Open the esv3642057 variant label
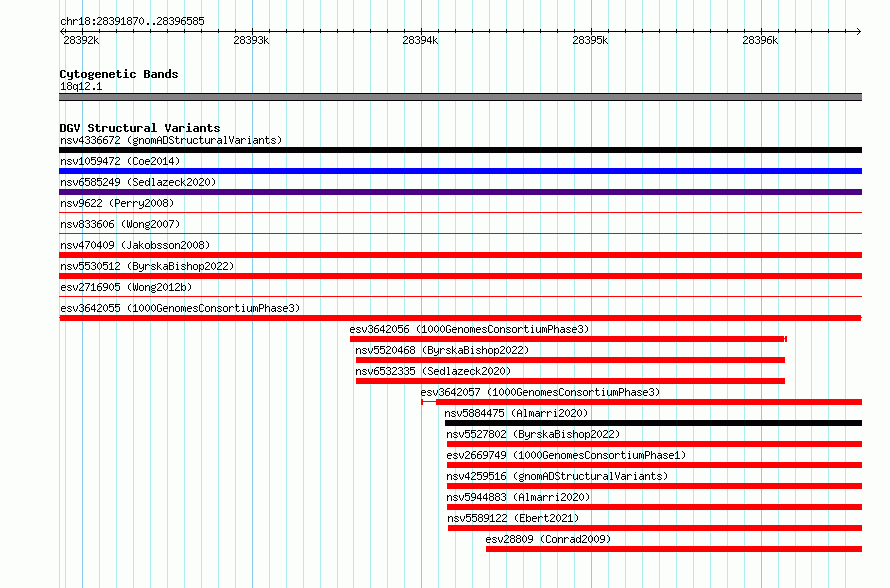The image size is (890, 588). coord(540,392)
